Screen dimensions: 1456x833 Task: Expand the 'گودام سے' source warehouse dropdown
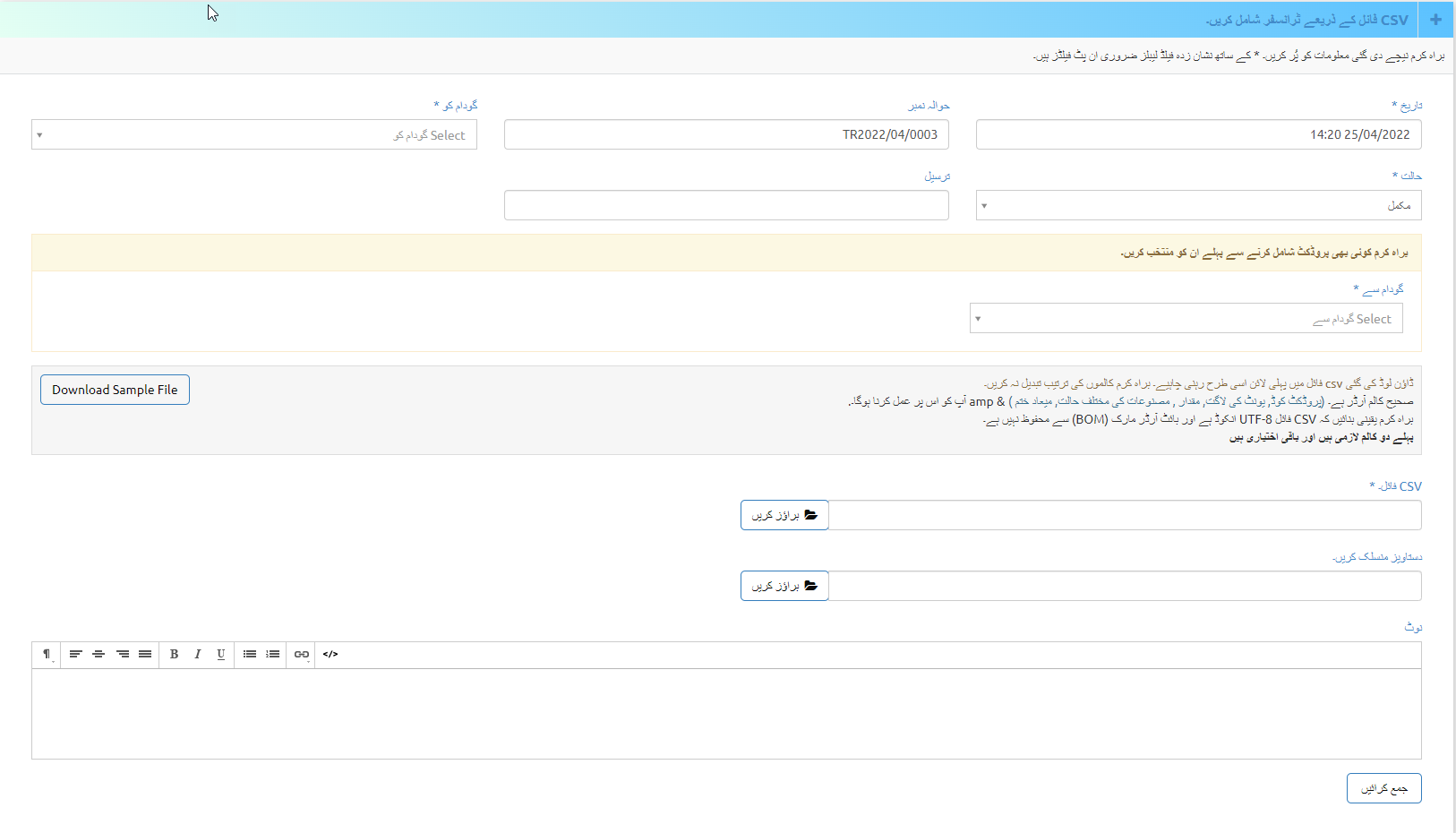pos(1186,319)
